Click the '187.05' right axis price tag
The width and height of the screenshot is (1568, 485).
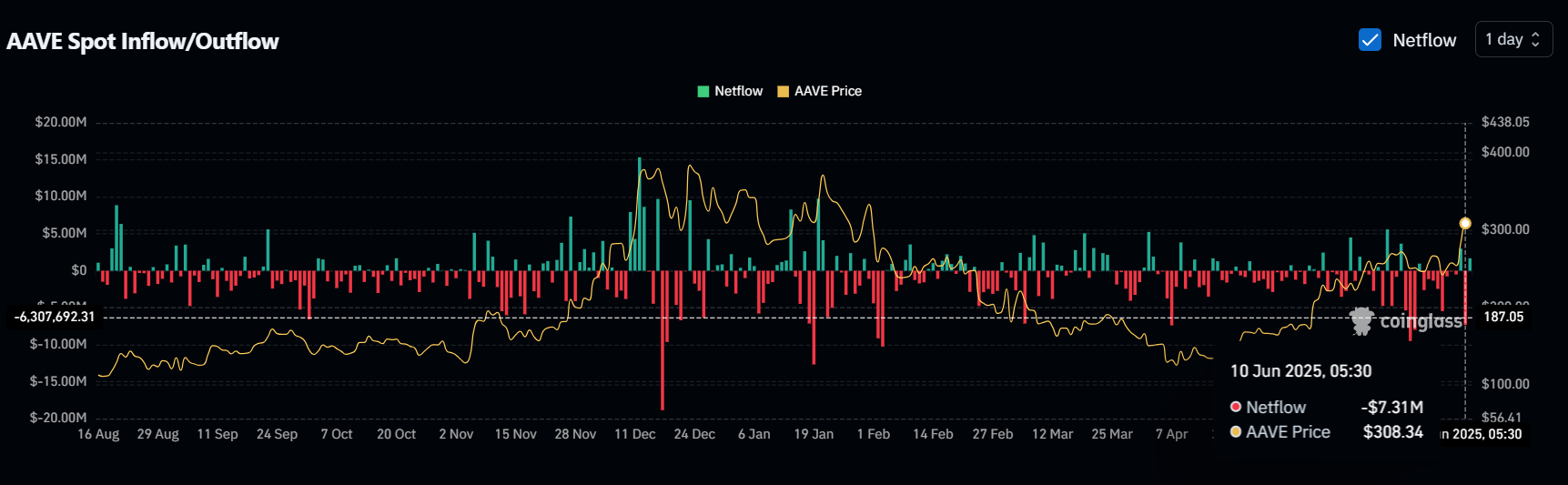(1503, 317)
